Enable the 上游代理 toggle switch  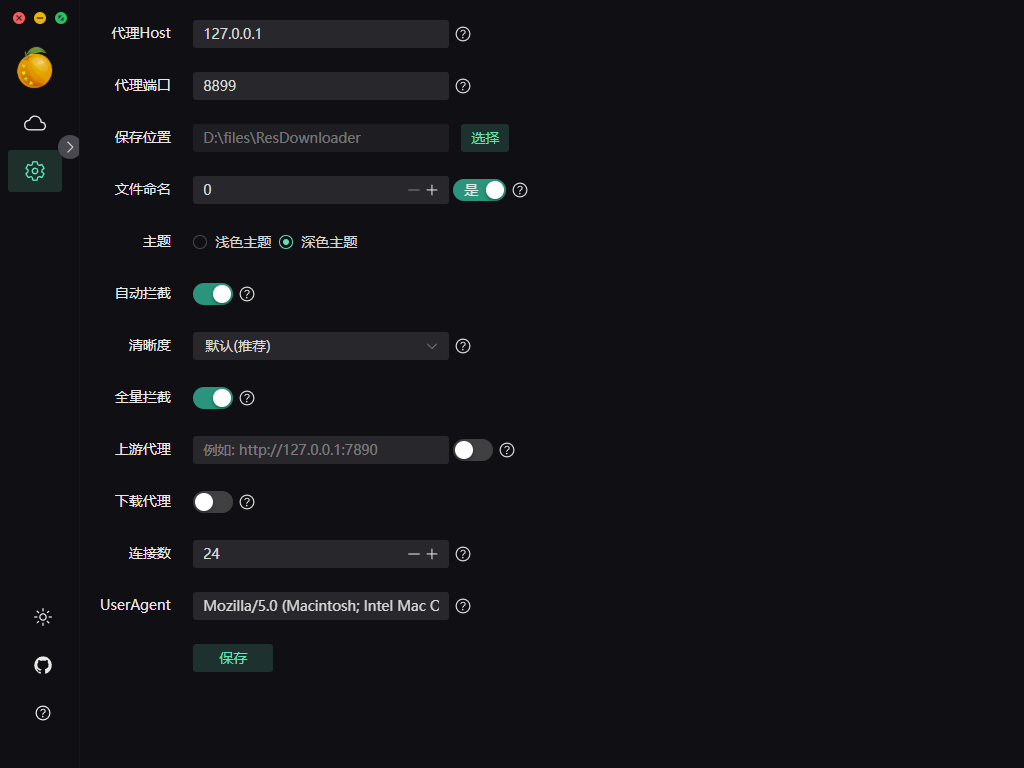coord(472,449)
